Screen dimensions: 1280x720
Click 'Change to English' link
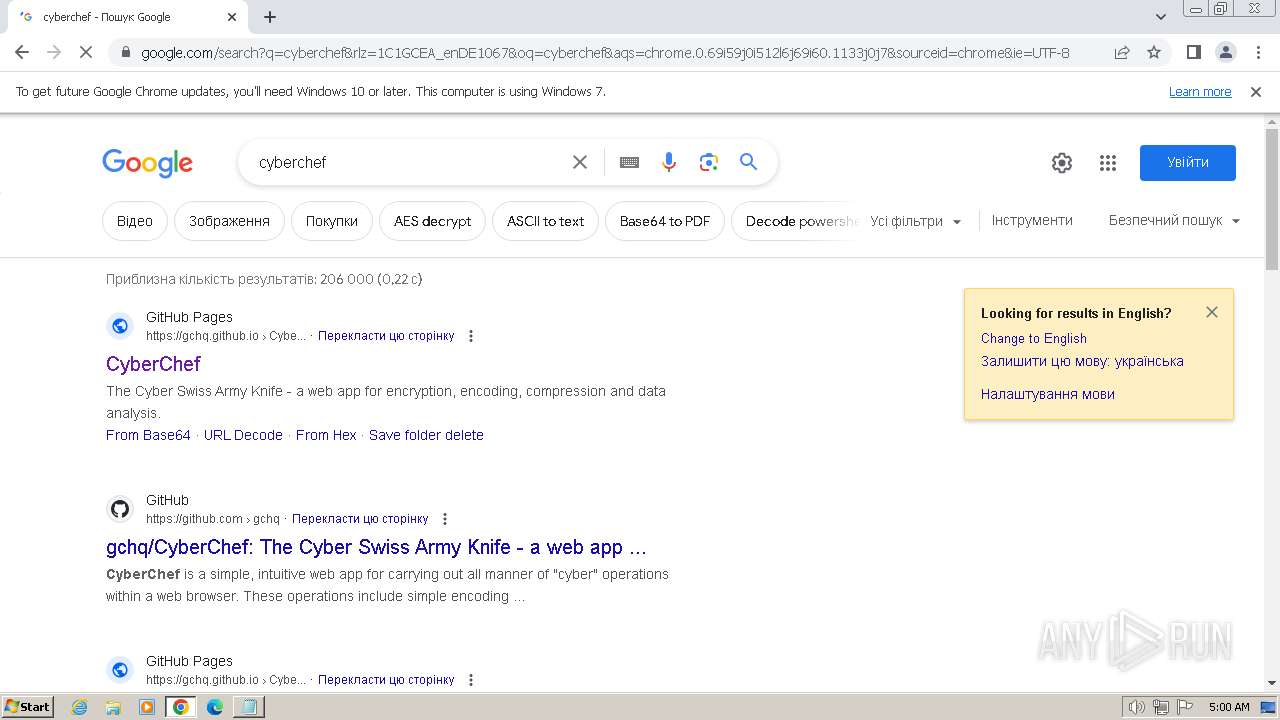coord(1033,338)
